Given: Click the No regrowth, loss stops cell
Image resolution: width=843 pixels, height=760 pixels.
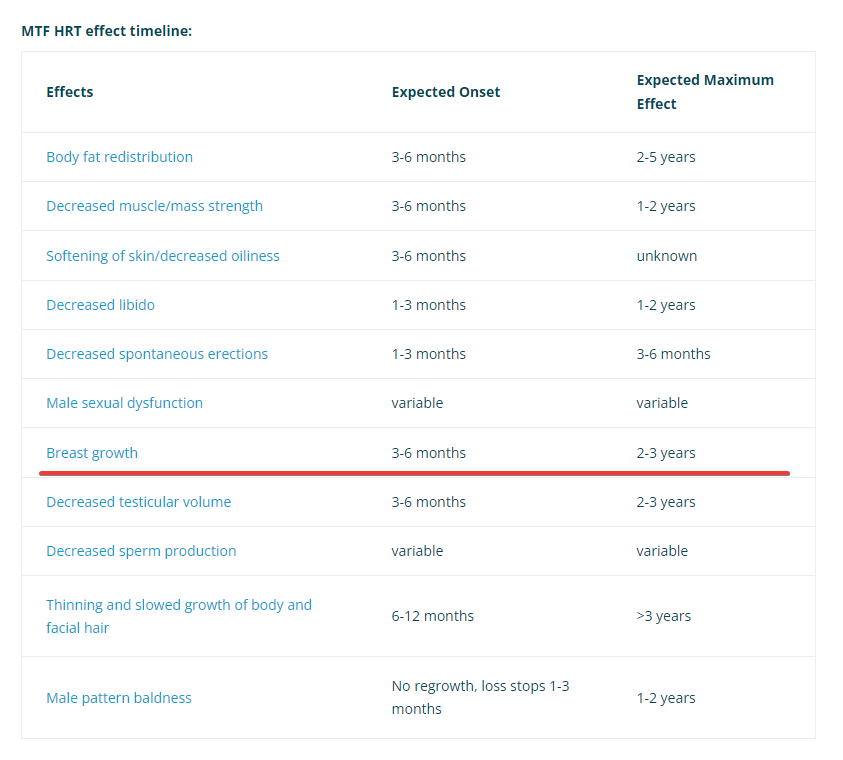Looking at the screenshot, I should 480,697.
